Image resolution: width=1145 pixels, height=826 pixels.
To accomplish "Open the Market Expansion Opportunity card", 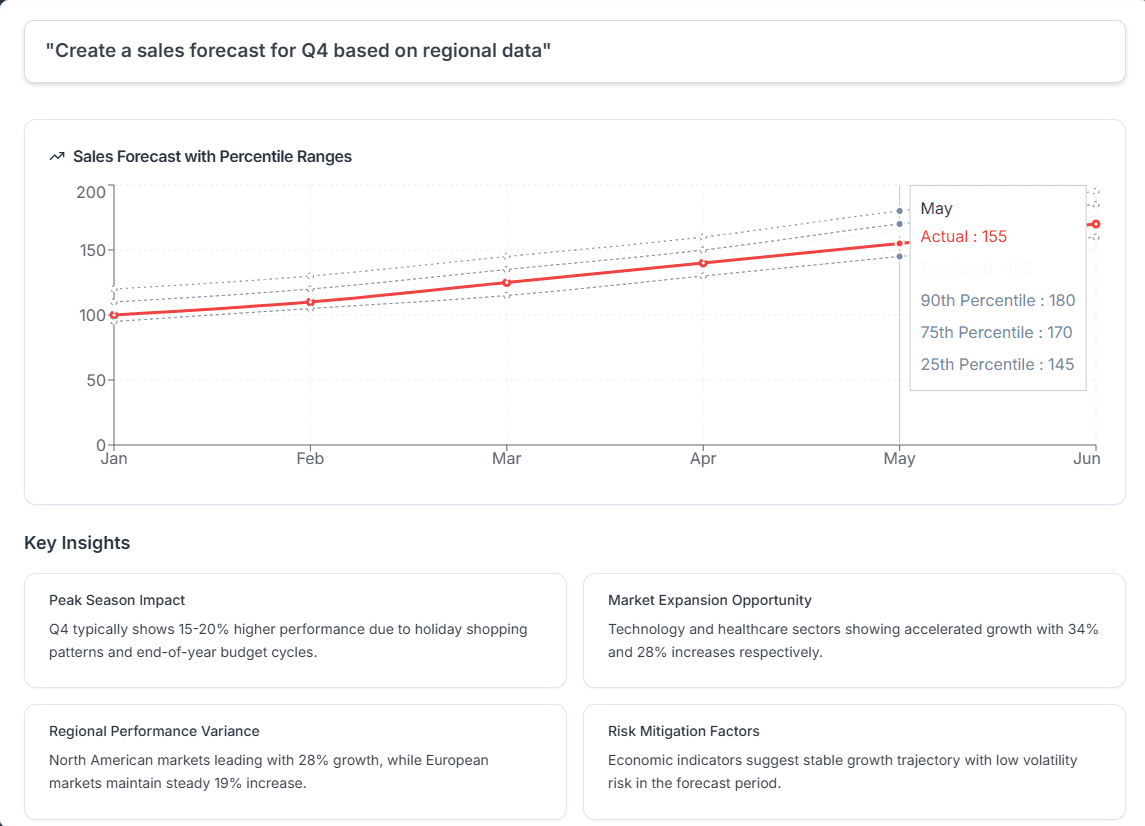I will coord(853,630).
